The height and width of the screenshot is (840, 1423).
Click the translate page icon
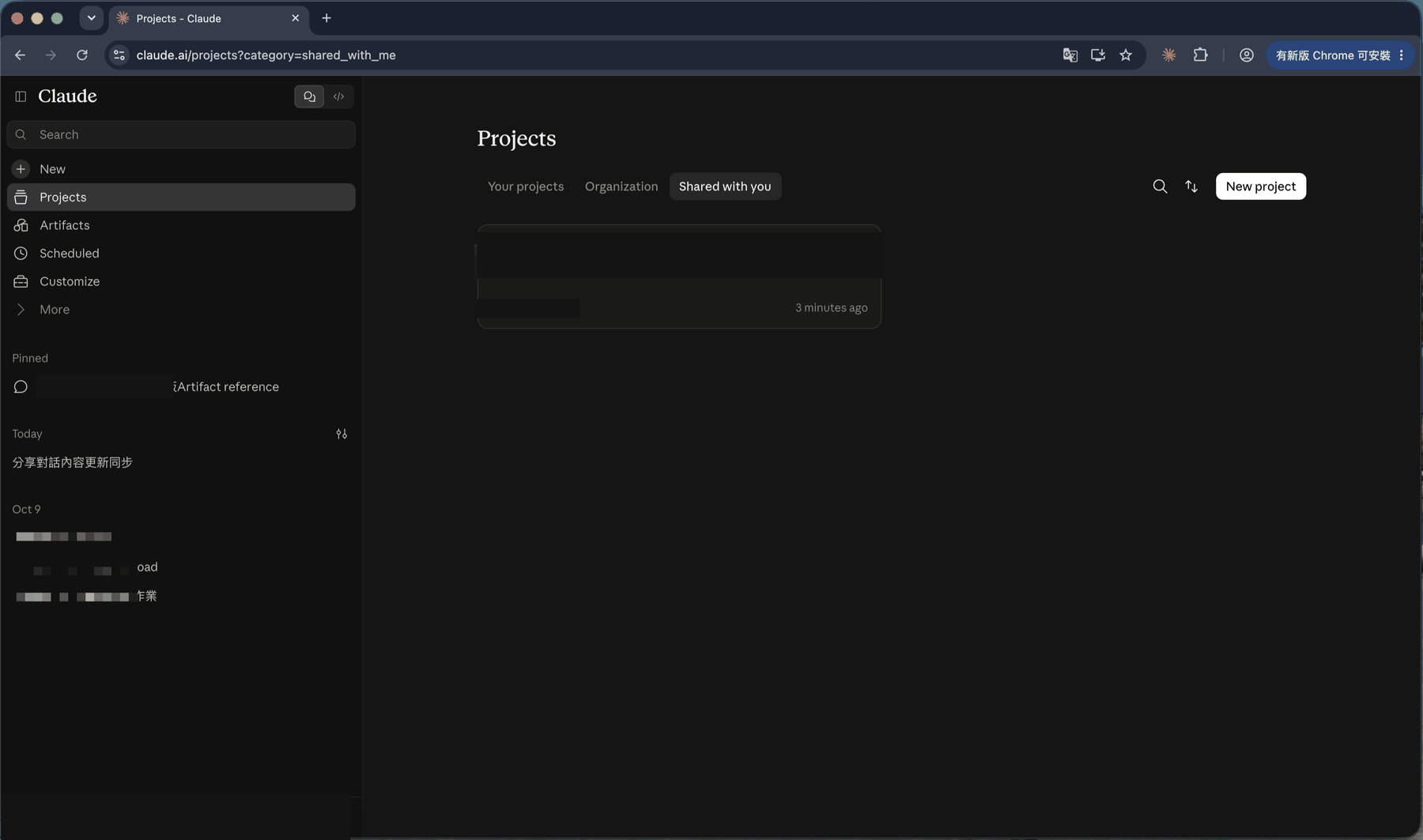tap(1070, 55)
